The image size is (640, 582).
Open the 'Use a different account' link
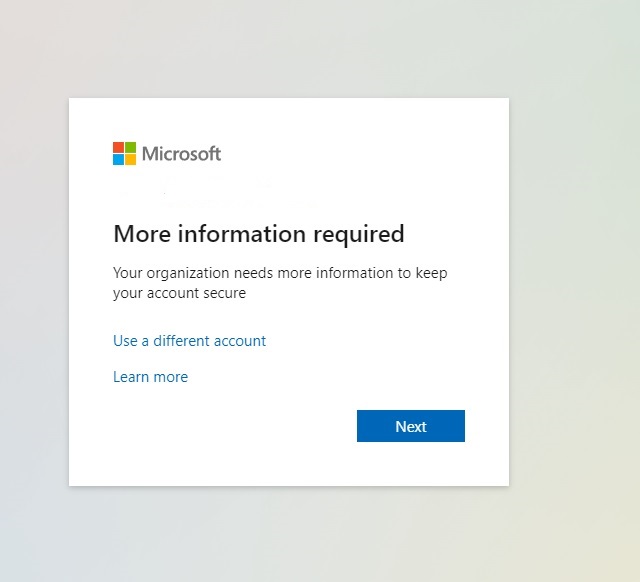[189, 341]
